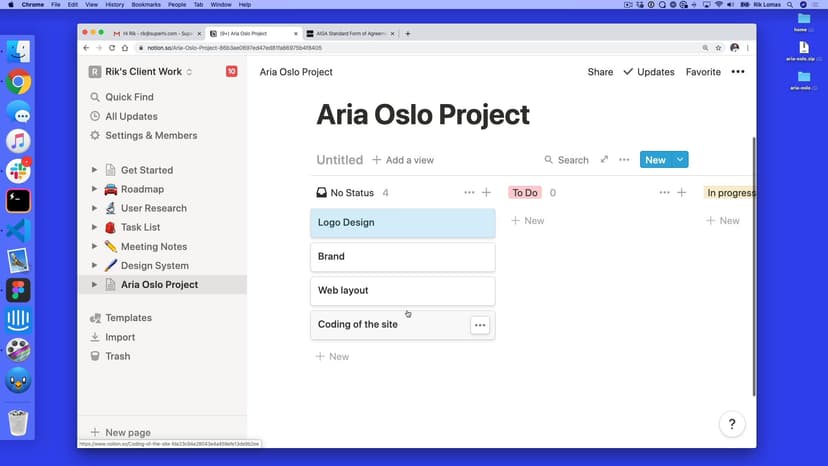
Task: Open Trash in the sidebar
Action: coord(117,356)
